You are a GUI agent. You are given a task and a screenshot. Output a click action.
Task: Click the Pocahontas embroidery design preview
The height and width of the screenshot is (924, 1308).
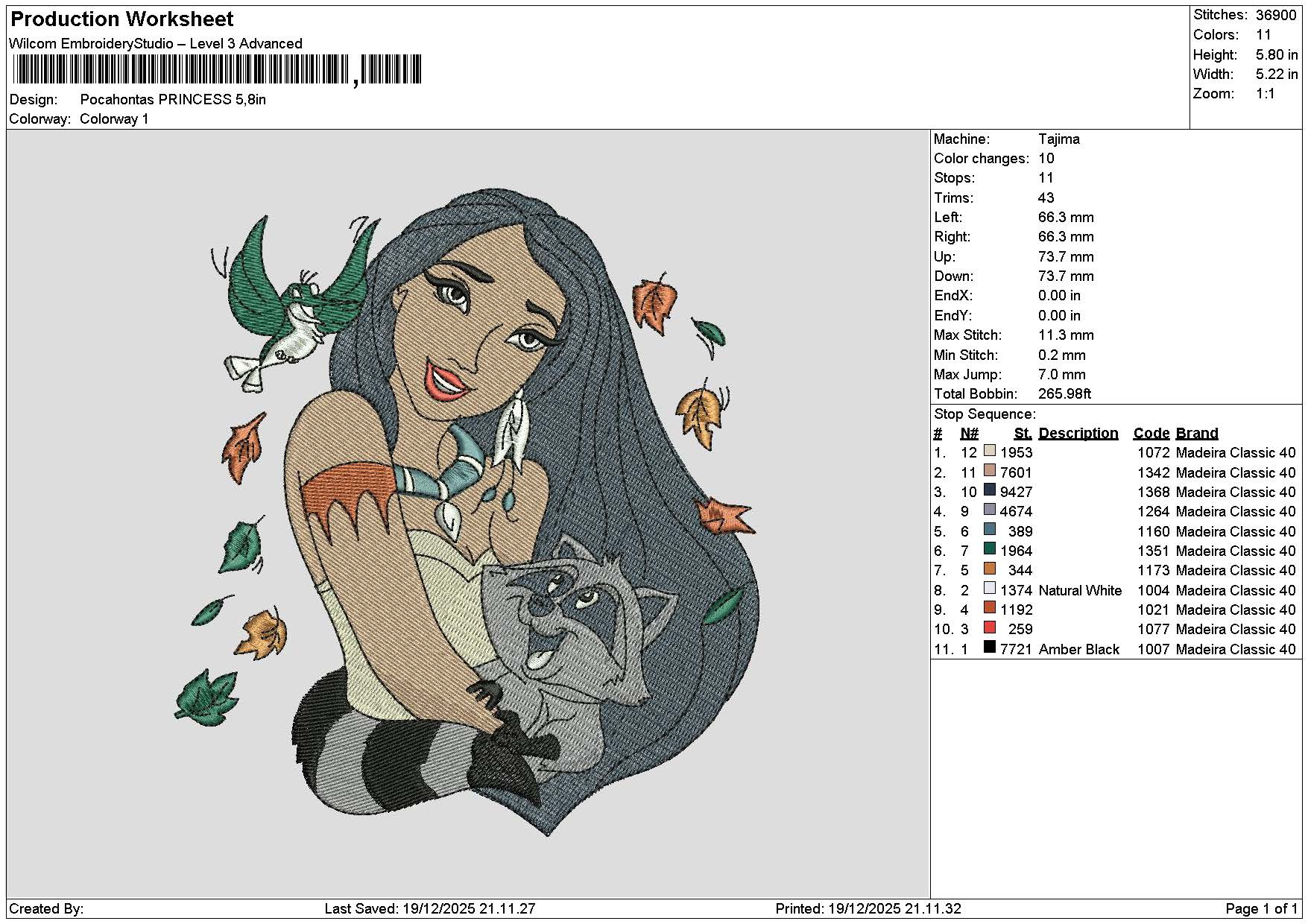pos(468,513)
